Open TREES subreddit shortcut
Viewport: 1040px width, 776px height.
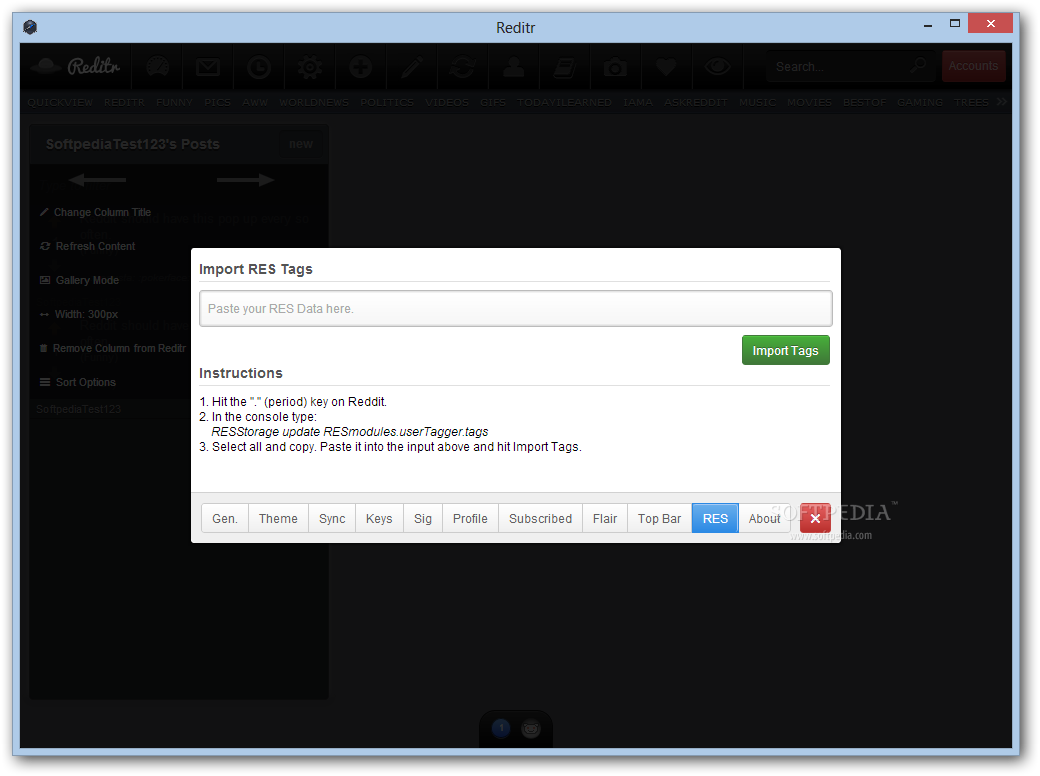pos(971,102)
